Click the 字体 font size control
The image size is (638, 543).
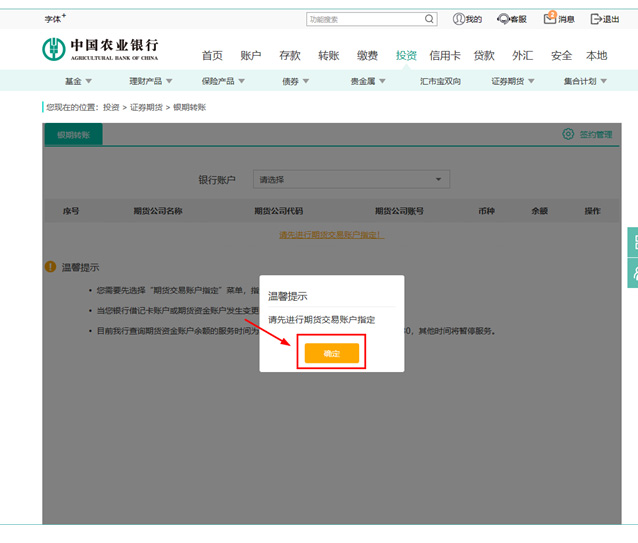pyautogui.click(x=55, y=19)
